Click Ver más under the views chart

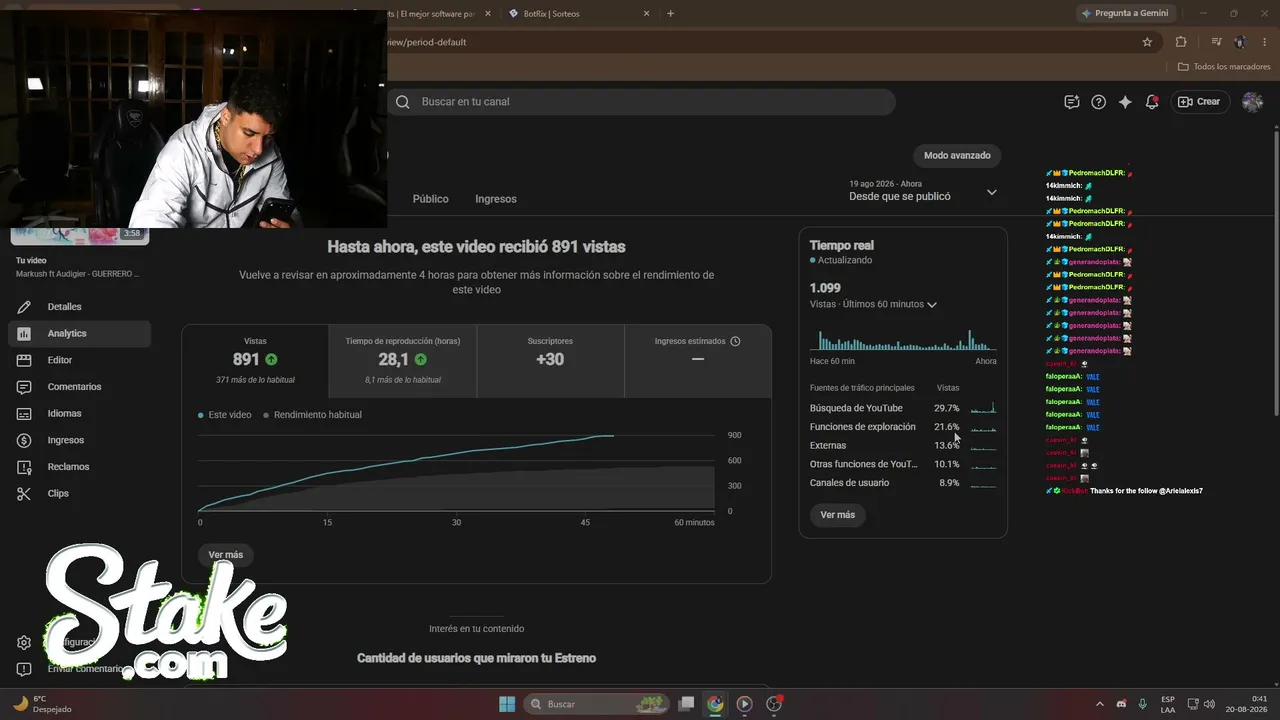tap(226, 555)
